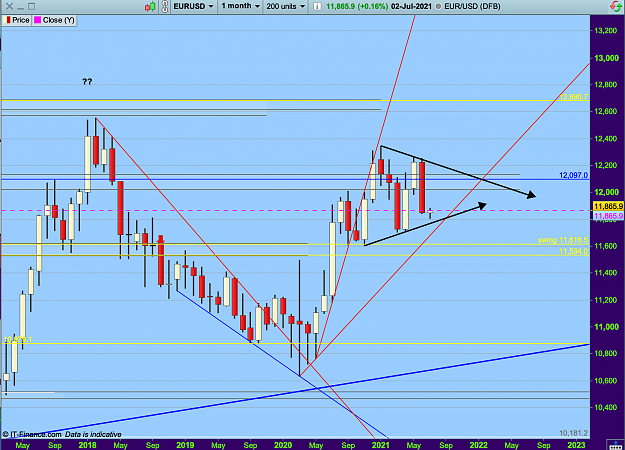Open the candlestick chart style icon
625x450 pixels.
point(150,6)
